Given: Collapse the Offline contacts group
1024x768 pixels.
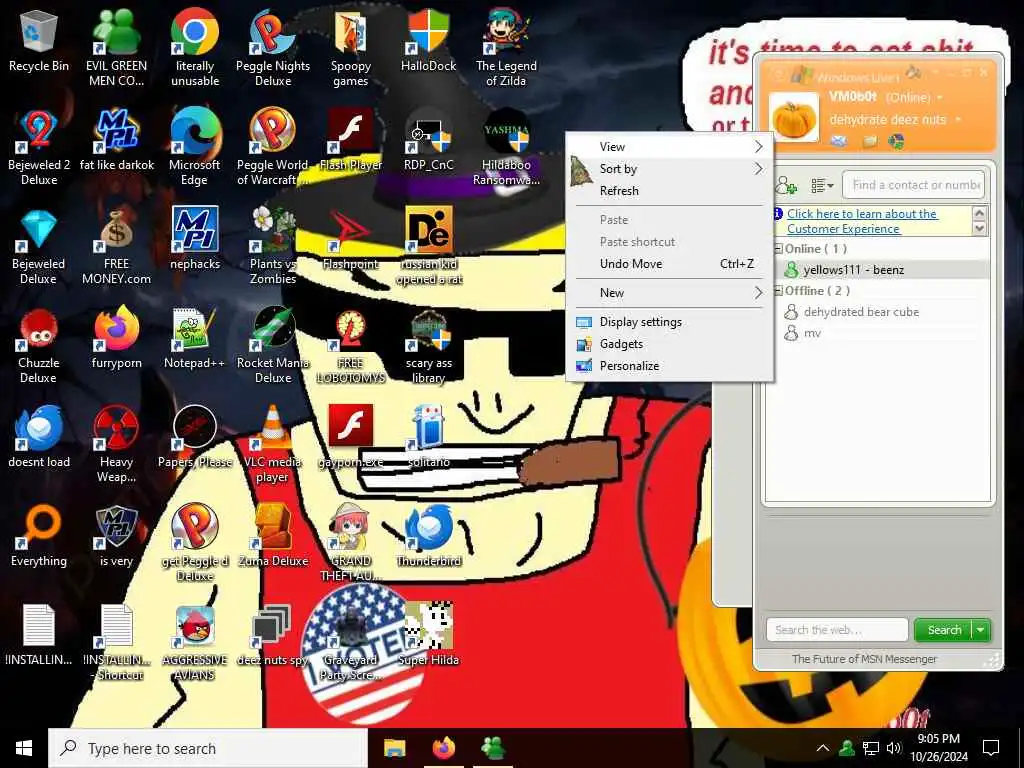Looking at the screenshot, I should click(x=778, y=291).
